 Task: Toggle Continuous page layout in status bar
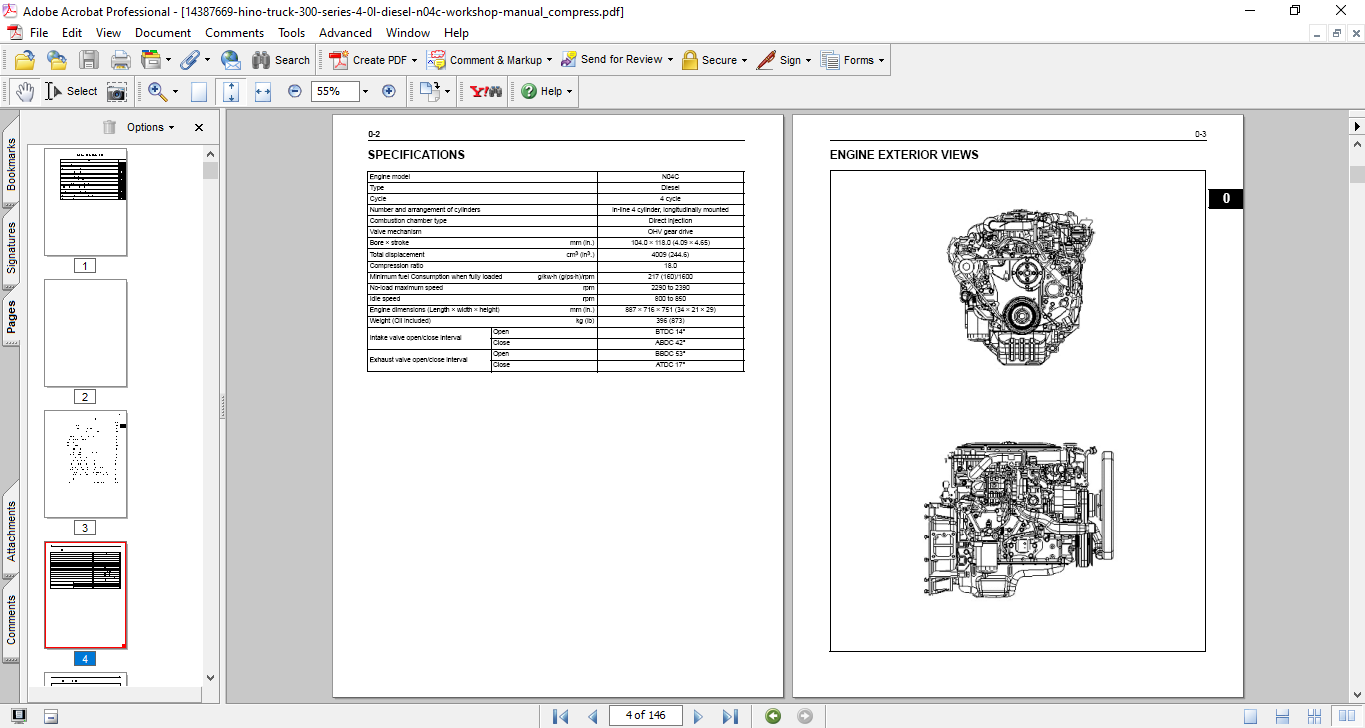[x=1283, y=716]
